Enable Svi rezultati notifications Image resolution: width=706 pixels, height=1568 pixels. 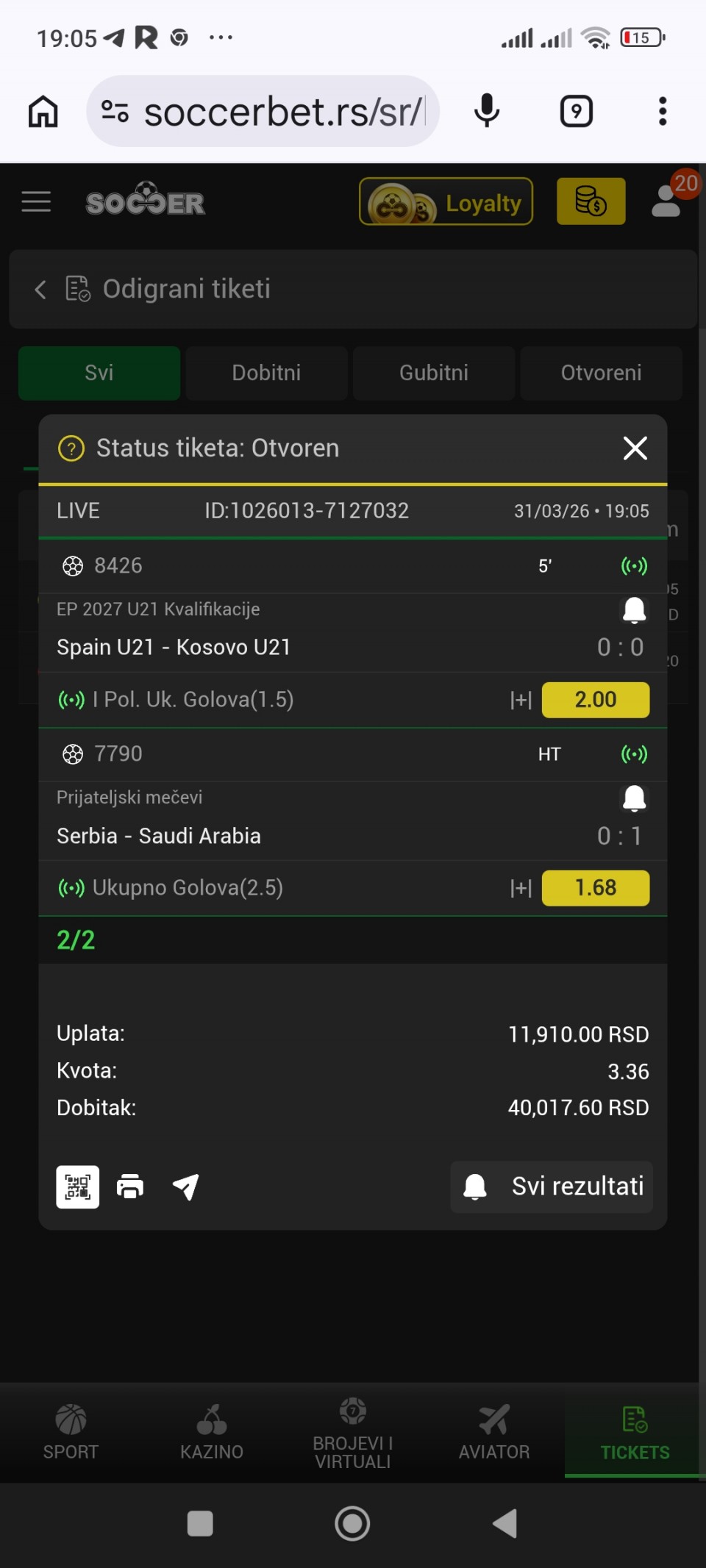coord(552,1186)
